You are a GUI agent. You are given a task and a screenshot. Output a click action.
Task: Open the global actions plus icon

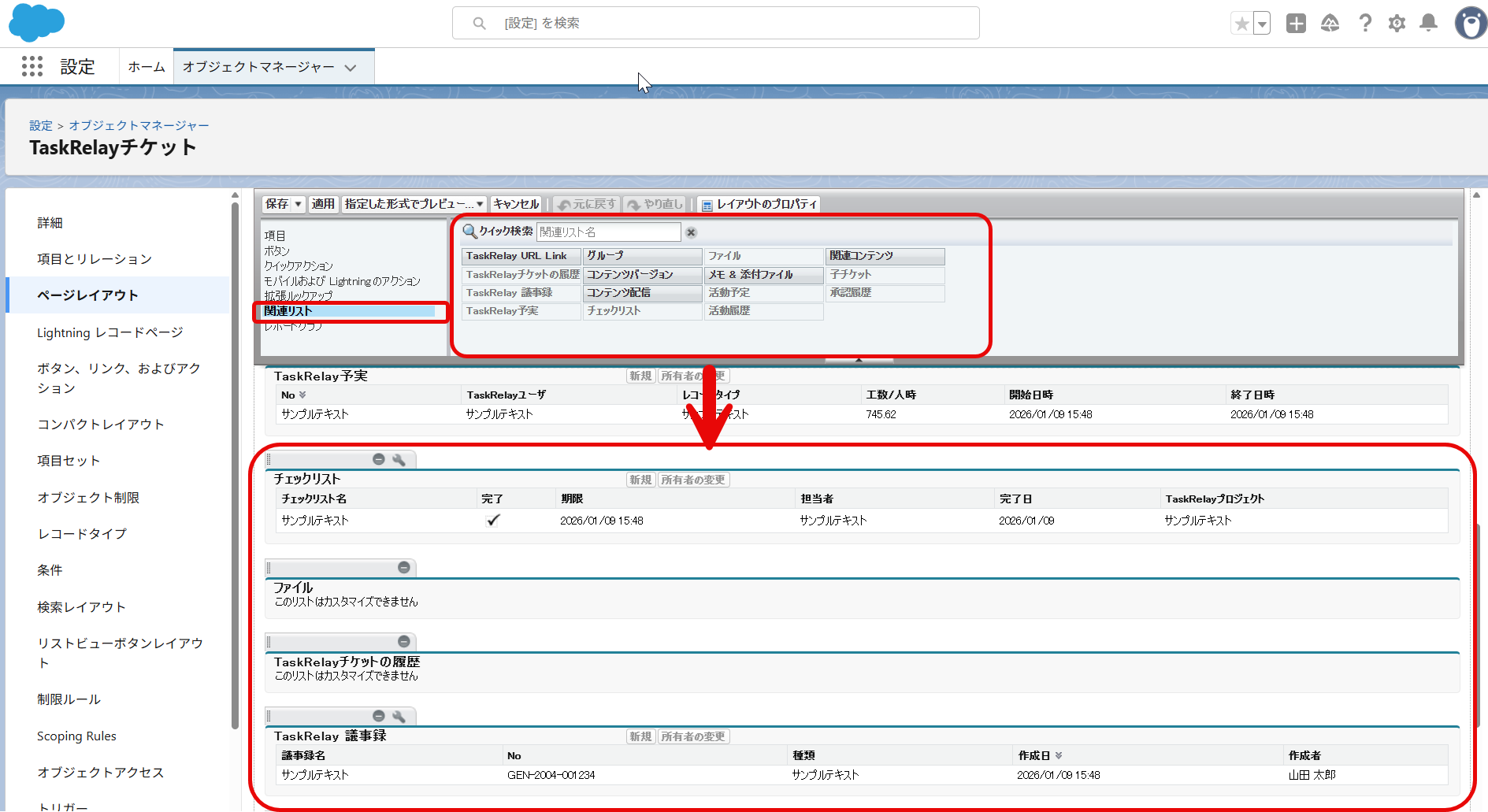1296,24
